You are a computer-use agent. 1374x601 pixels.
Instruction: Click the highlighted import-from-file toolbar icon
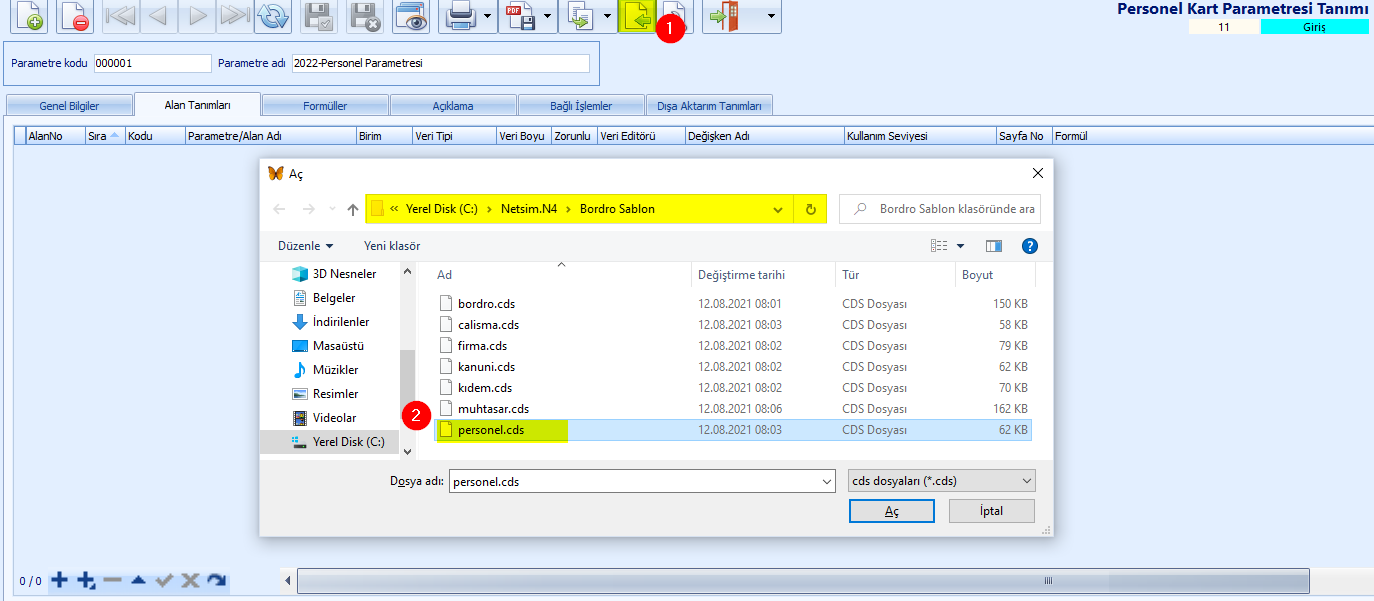click(x=637, y=16)
